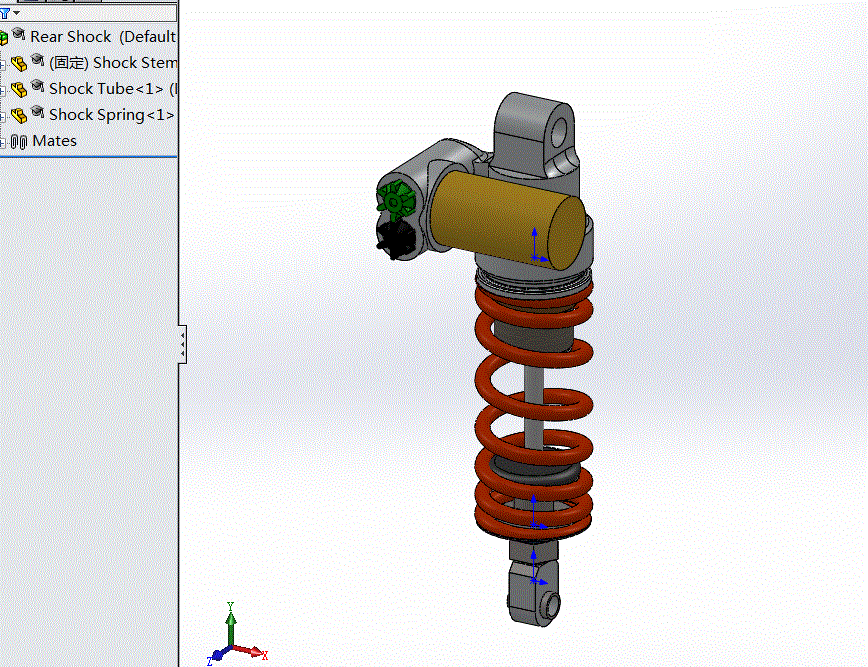Click the feature tree filter funnel icon

[4, 13]
